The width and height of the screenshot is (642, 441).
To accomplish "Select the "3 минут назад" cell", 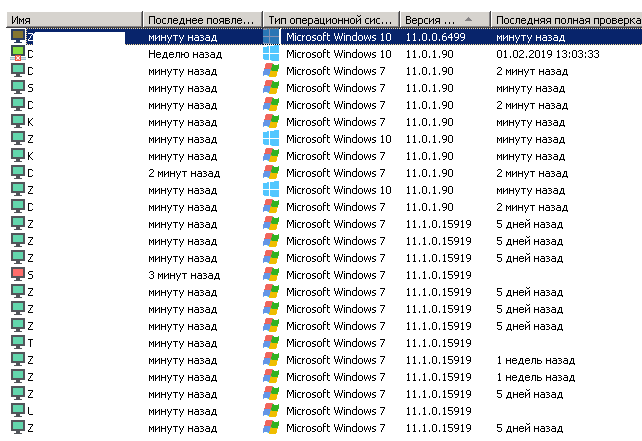I will tap(184, 275).
